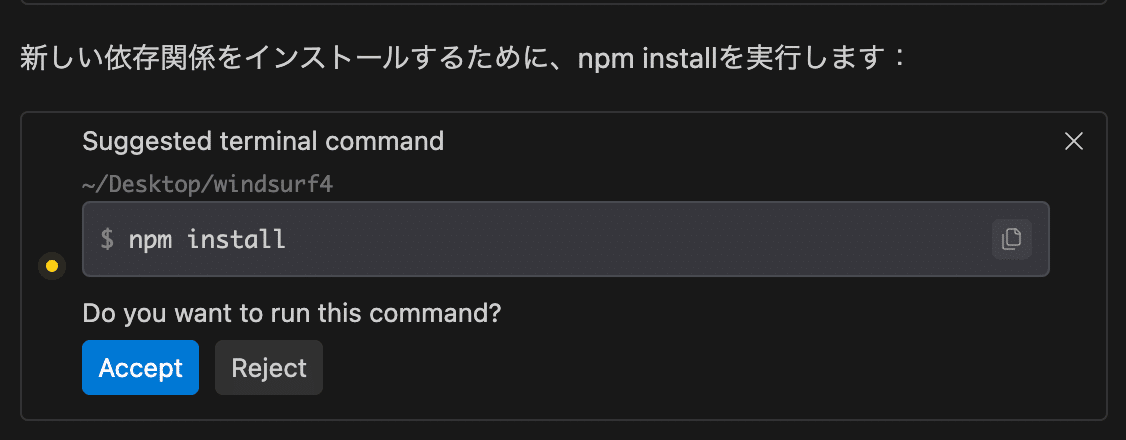Click "Do you want to run this command?"
This screenshot has height=440, width=1126.
point(291,313)
